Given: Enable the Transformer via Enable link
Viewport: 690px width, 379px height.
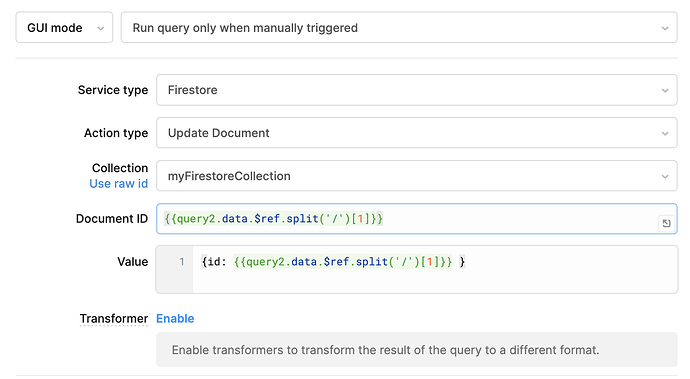Looking at the screenshot, I should [175, 318].
